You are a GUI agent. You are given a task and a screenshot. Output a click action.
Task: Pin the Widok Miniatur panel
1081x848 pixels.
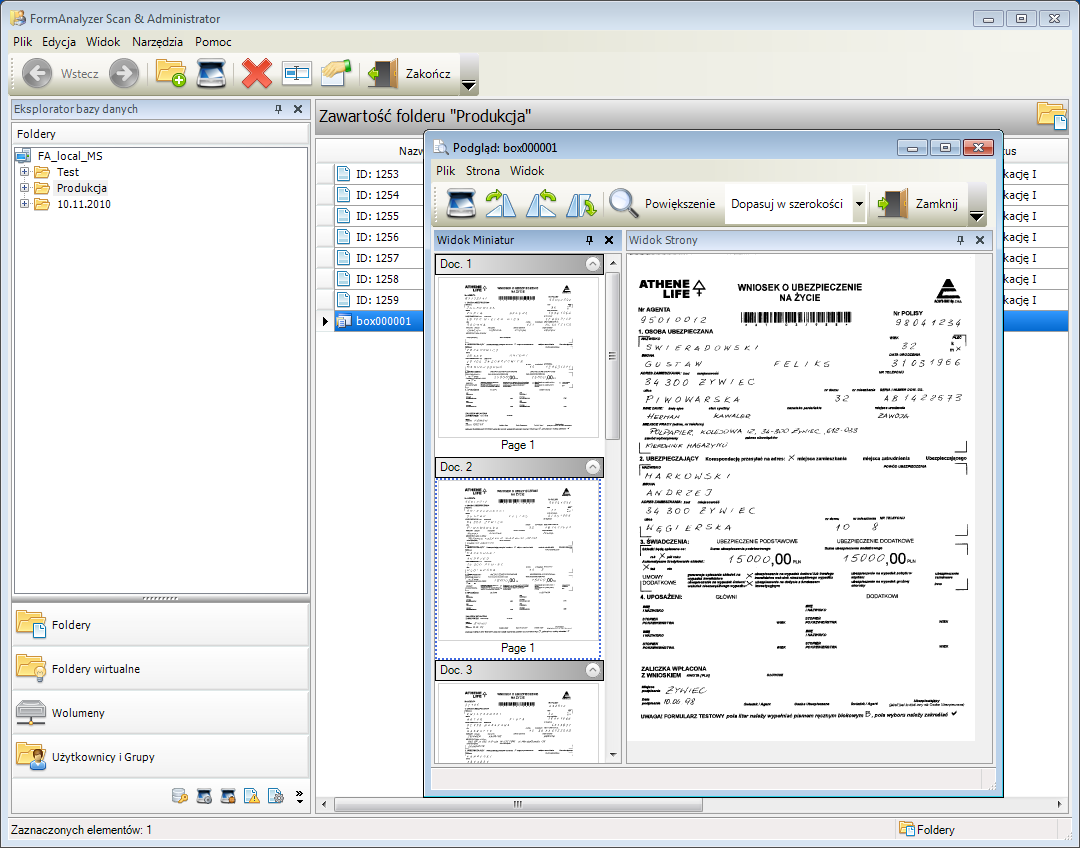tap(590, 240)
